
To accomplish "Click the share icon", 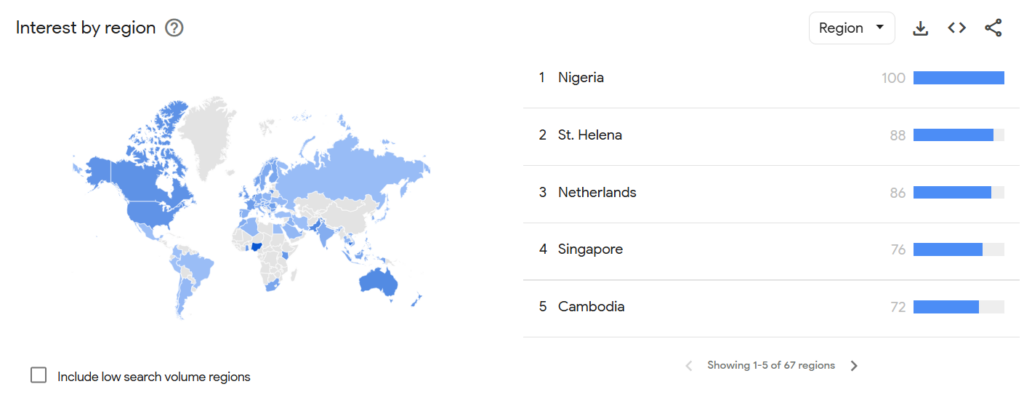I will [993, 28].
